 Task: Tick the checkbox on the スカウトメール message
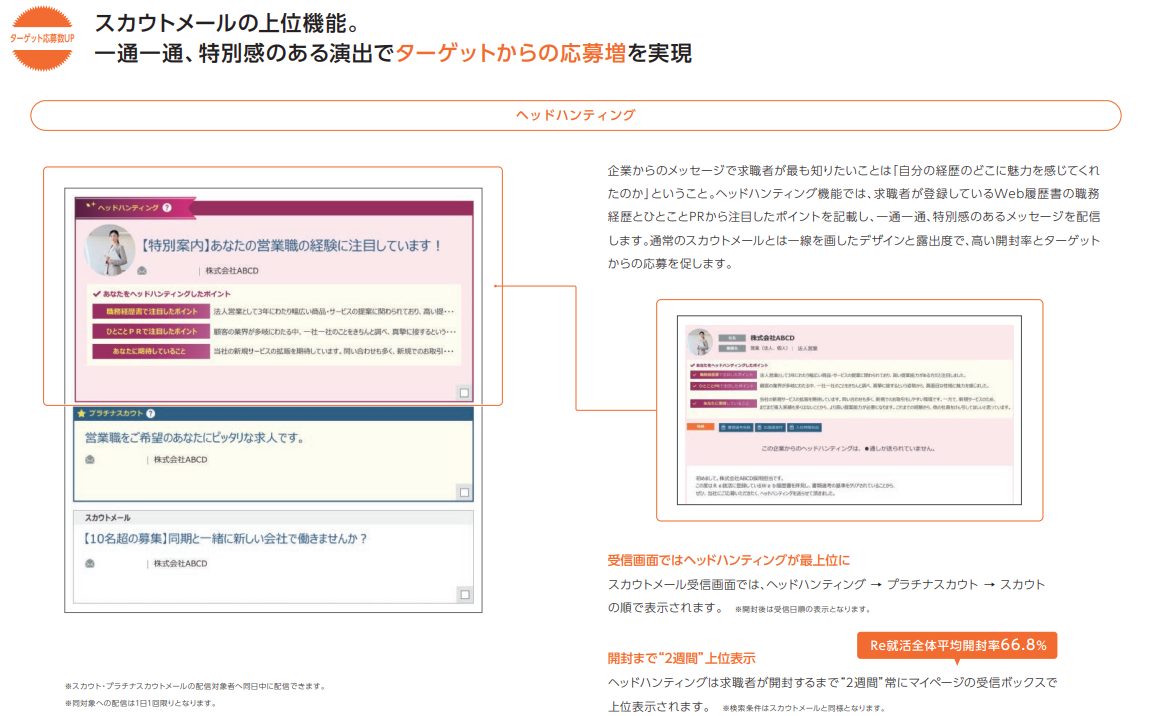(464, 594)
